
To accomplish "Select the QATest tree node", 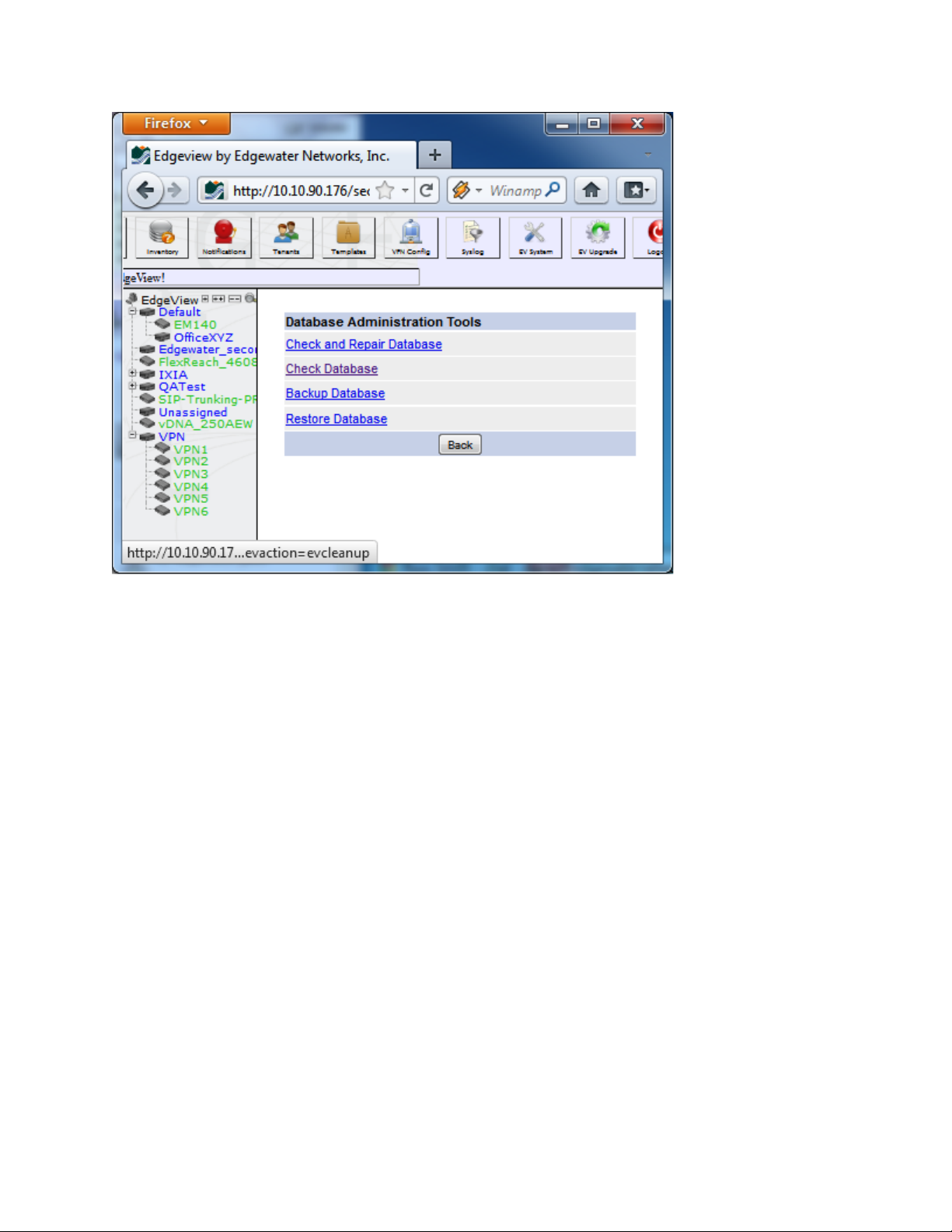I will click(x=182, y=386).
